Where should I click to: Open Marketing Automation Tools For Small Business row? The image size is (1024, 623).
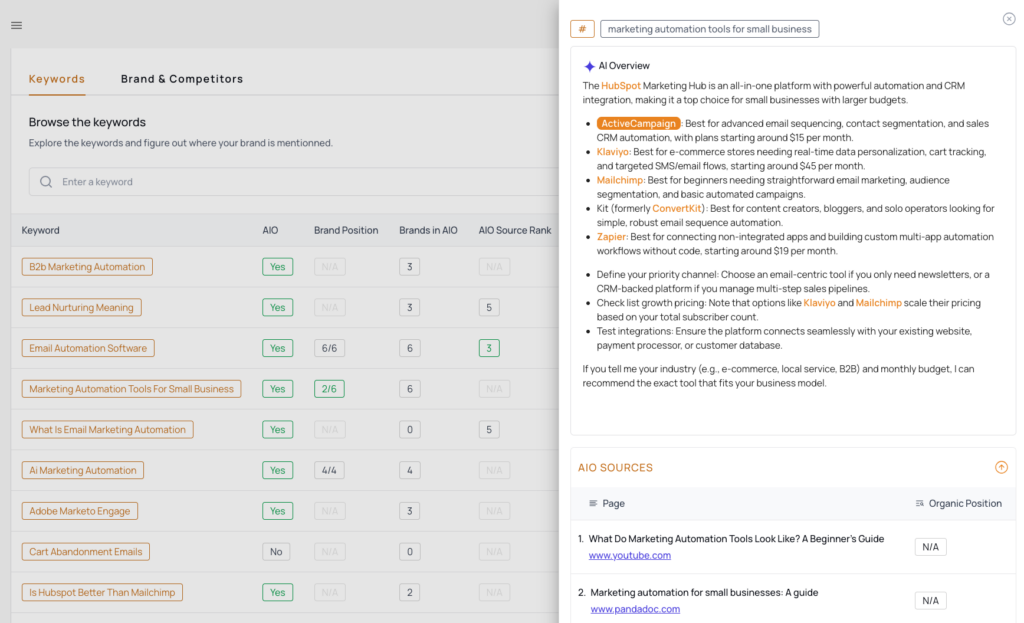point(131,389)
